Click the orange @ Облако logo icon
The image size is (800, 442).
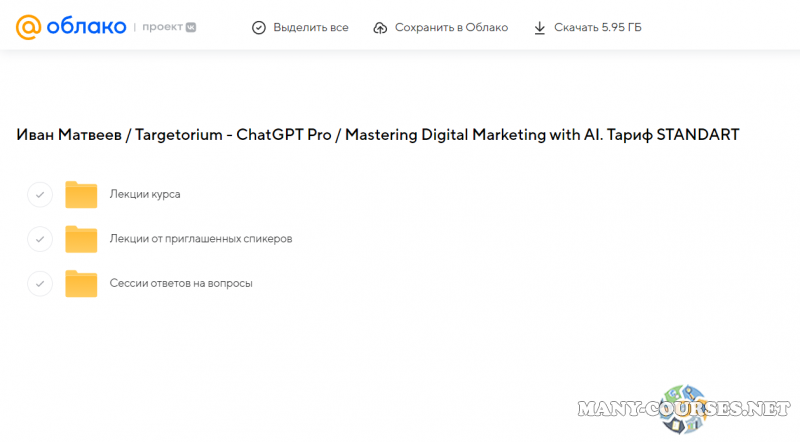coord(29,27)
